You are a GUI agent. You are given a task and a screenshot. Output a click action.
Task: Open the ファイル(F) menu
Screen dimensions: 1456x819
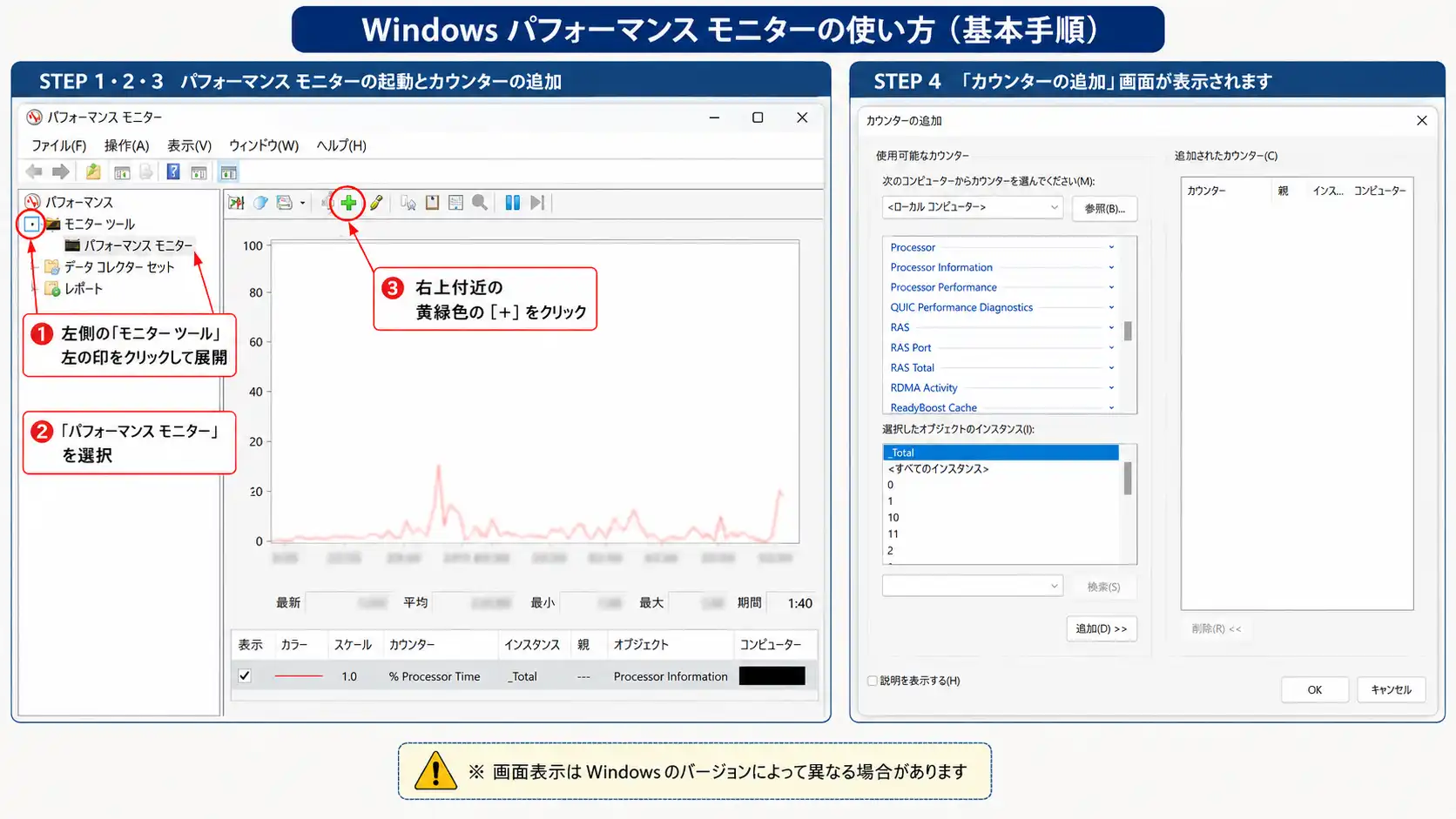(59, 145)
